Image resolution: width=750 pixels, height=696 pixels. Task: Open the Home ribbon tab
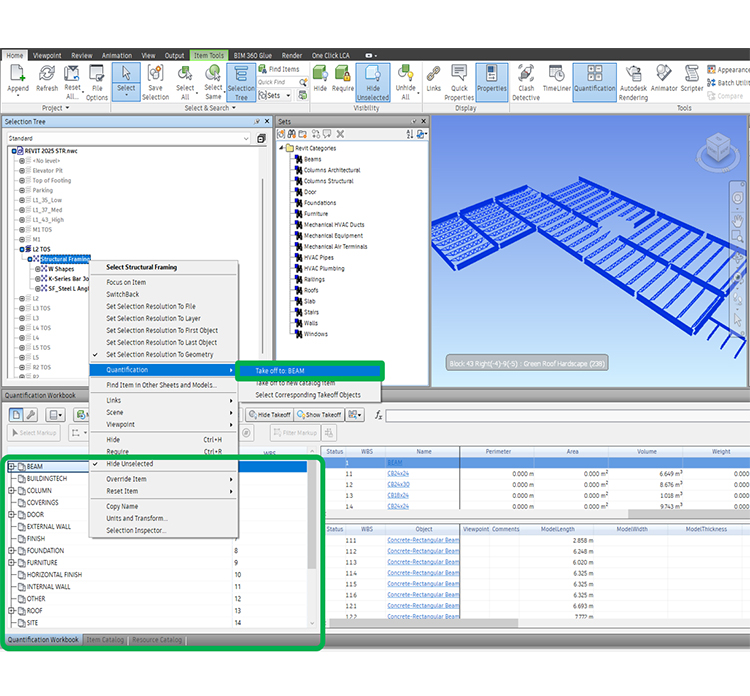pos(15,55)
